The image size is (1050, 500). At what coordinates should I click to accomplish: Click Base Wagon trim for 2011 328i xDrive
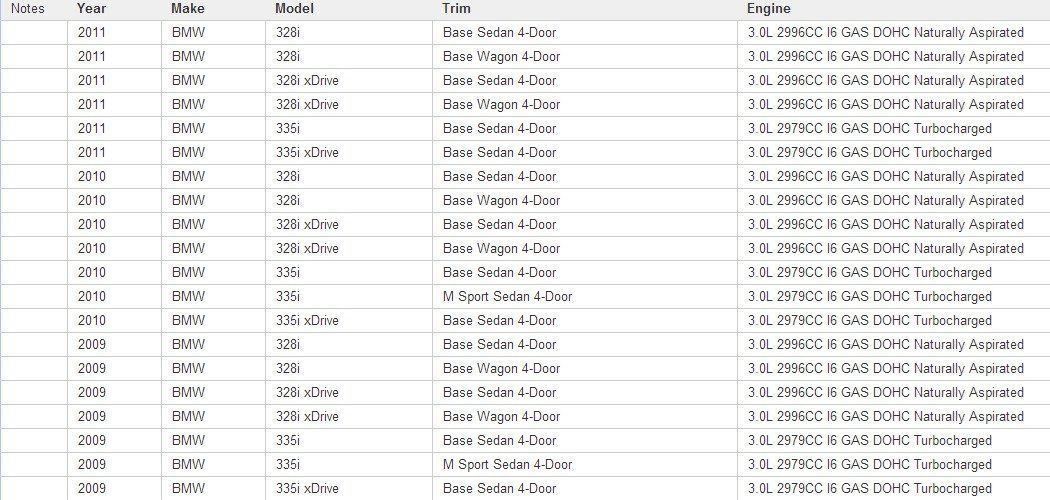[501, 105]
